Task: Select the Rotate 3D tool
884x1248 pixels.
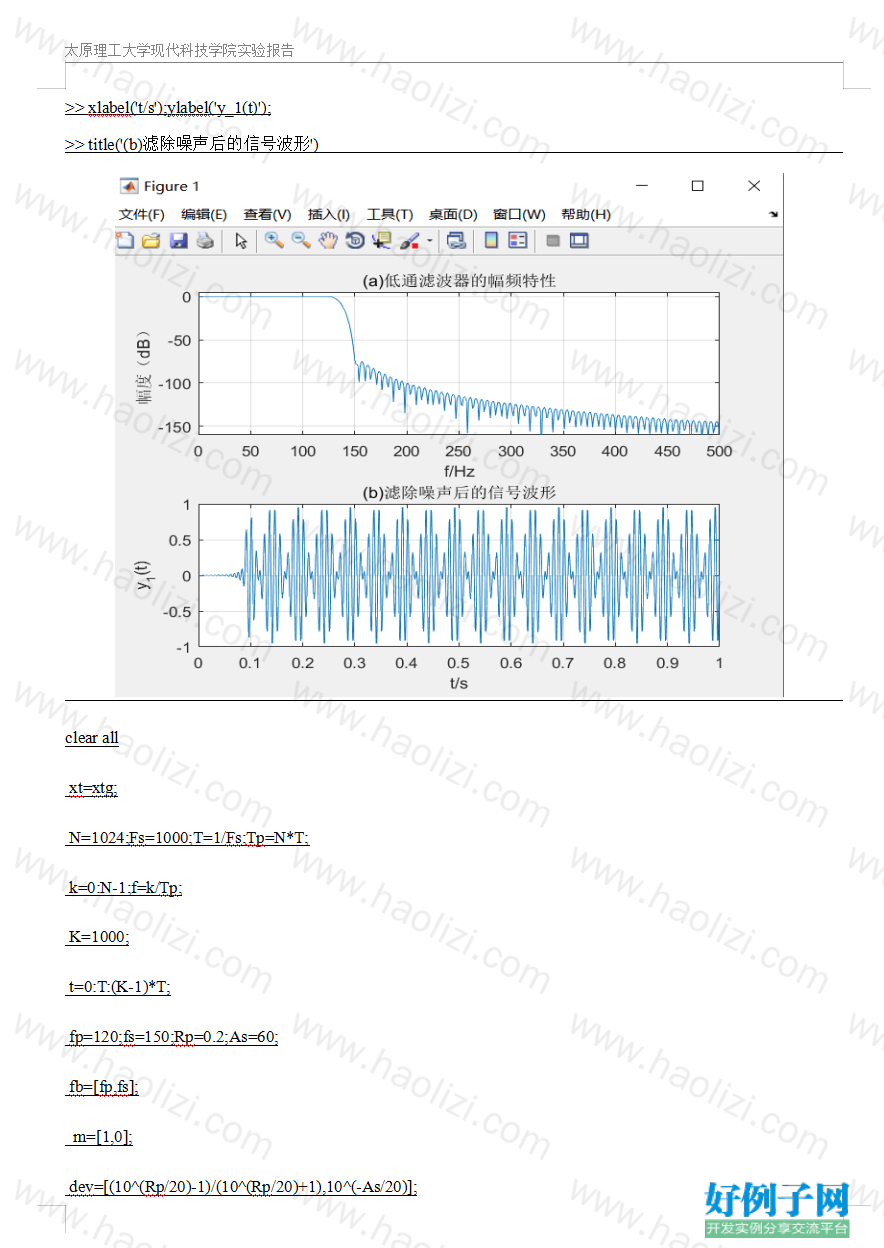Action: click(355, 240)
